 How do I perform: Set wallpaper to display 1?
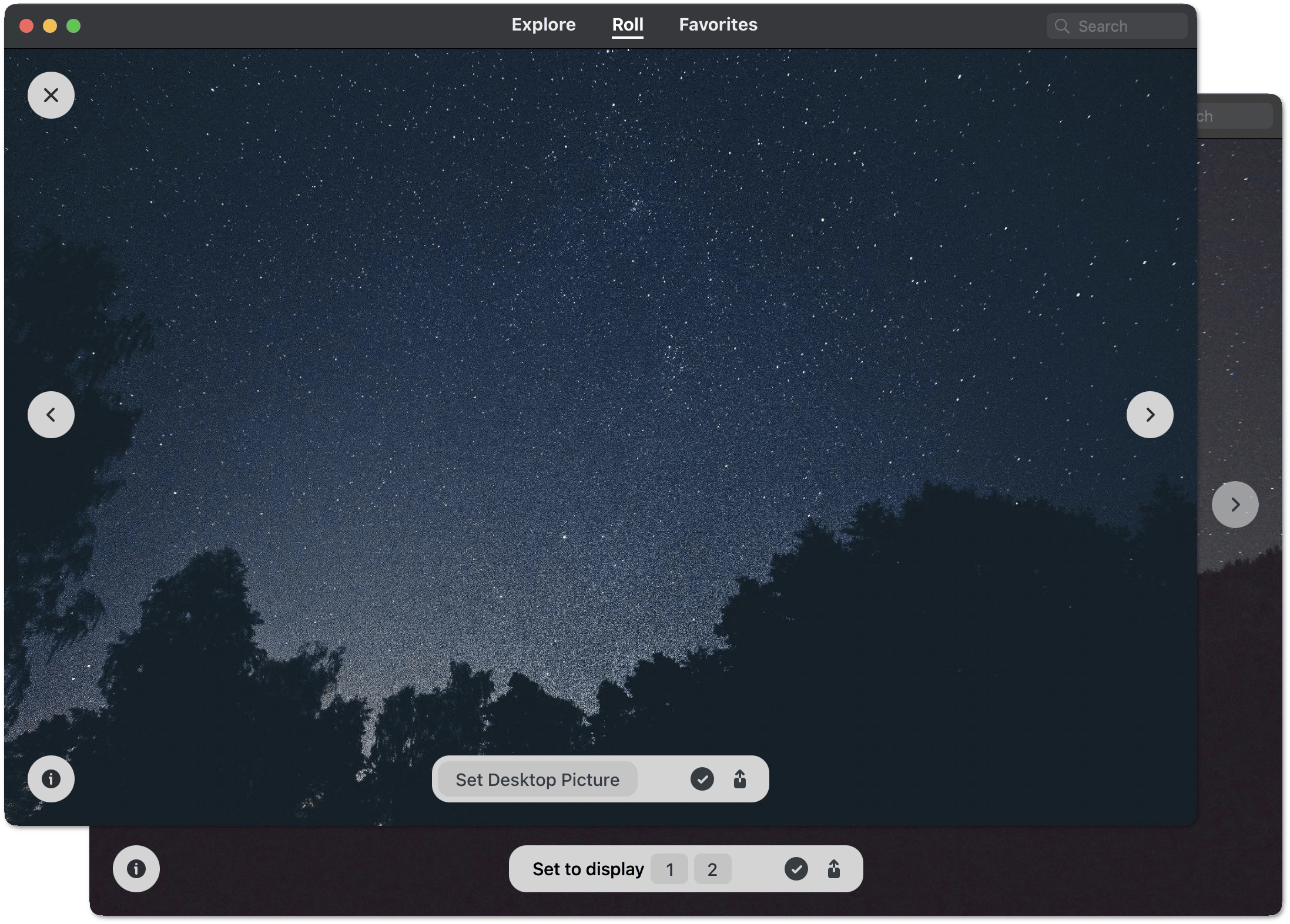(x=669, y=869)
